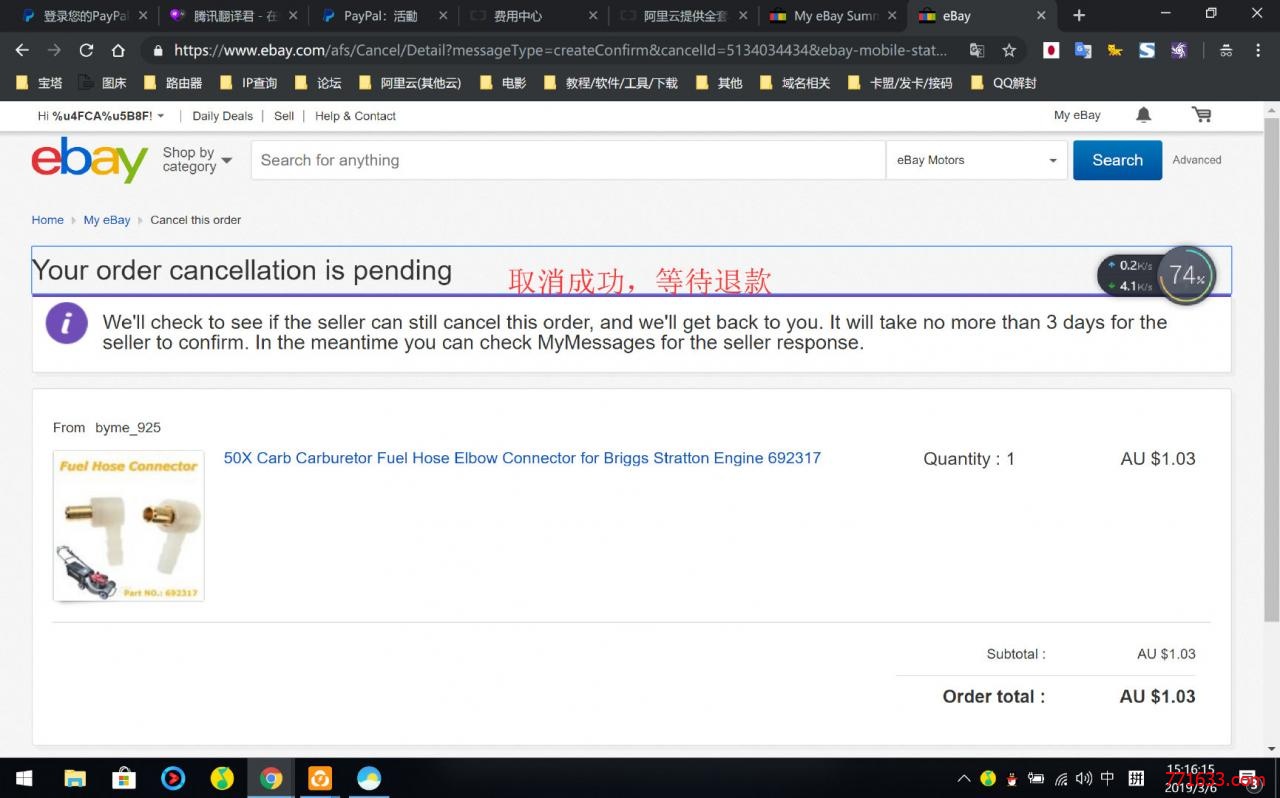Image resolution: width=1280 pixels, height=798 pixels.
Task: Go back to the previous page
Action: coord(22,50)
